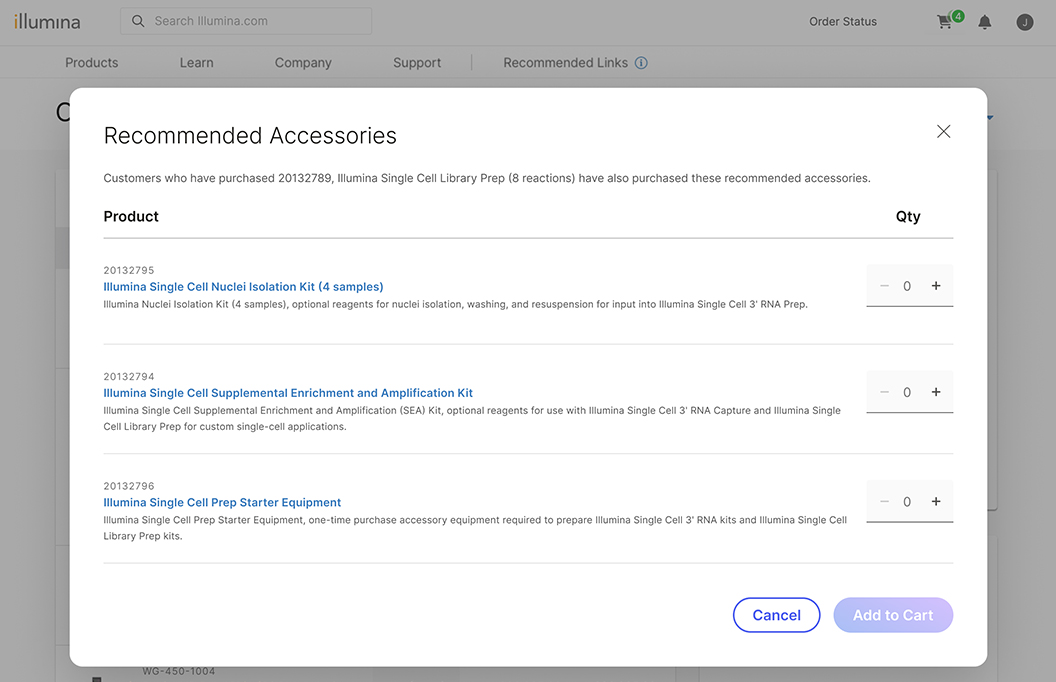This screenshot has width=1056, height=682.
Task: Open the Products menu
Action: click(x=92, y=63)
